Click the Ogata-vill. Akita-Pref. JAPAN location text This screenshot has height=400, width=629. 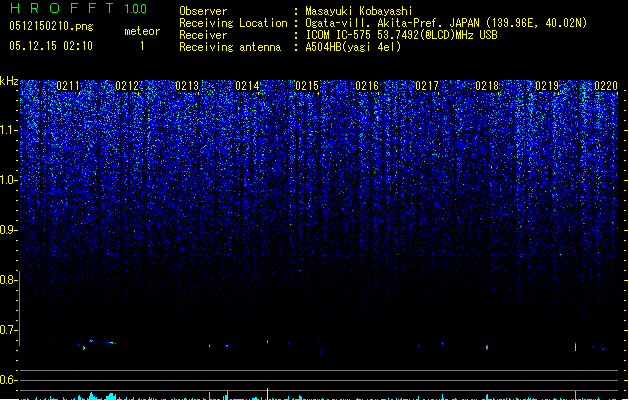[446, 23]
